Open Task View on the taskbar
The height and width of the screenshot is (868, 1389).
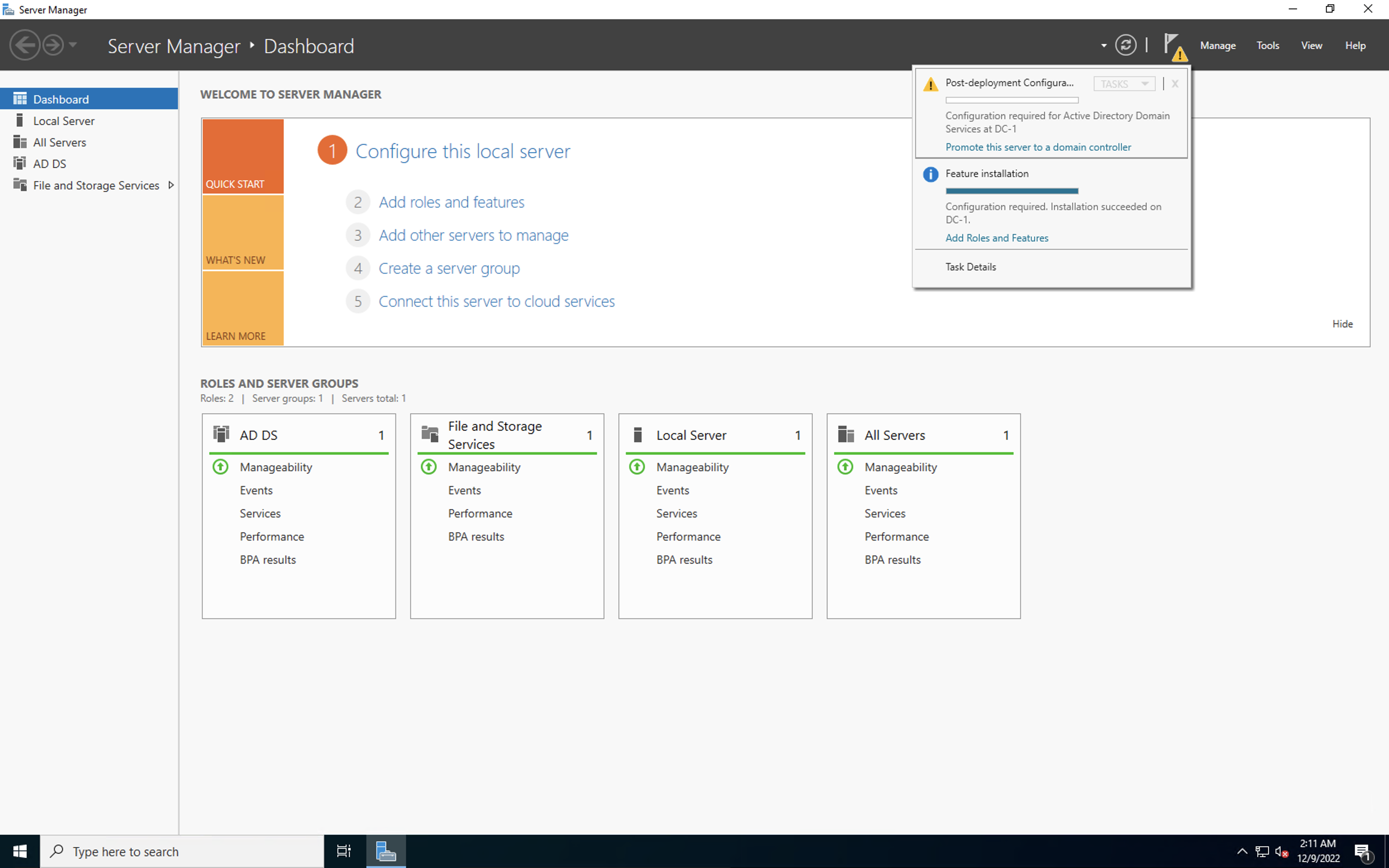pos(344,851)
